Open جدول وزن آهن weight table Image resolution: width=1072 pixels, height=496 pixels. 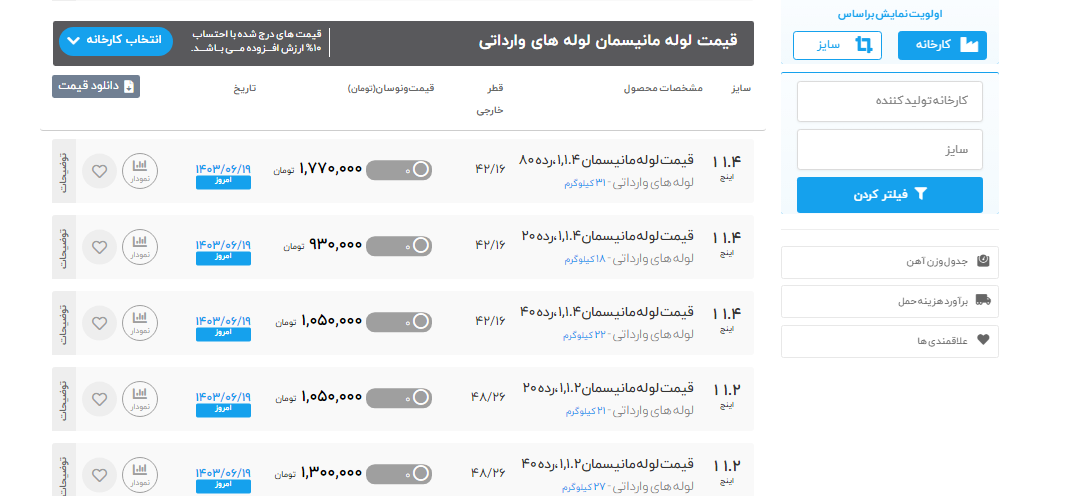point(889,262)
